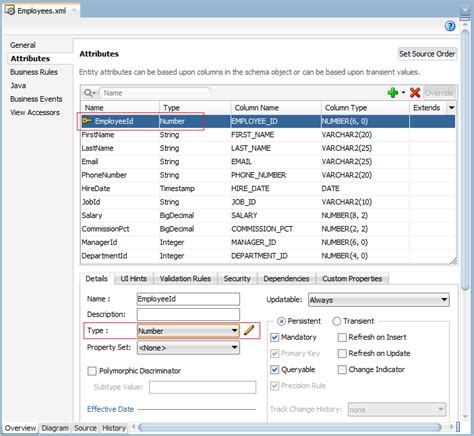This screenshot has height=436, width=474.
Task: Open the Business Rules section
Action: pos(34,72)
